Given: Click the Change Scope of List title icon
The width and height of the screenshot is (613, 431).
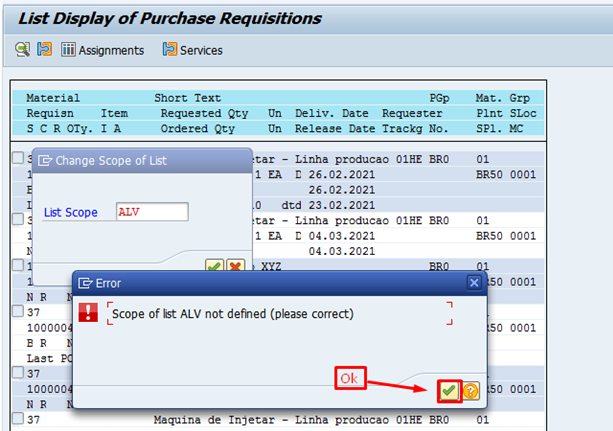Looking at the screenshot, I should (45, 160).
